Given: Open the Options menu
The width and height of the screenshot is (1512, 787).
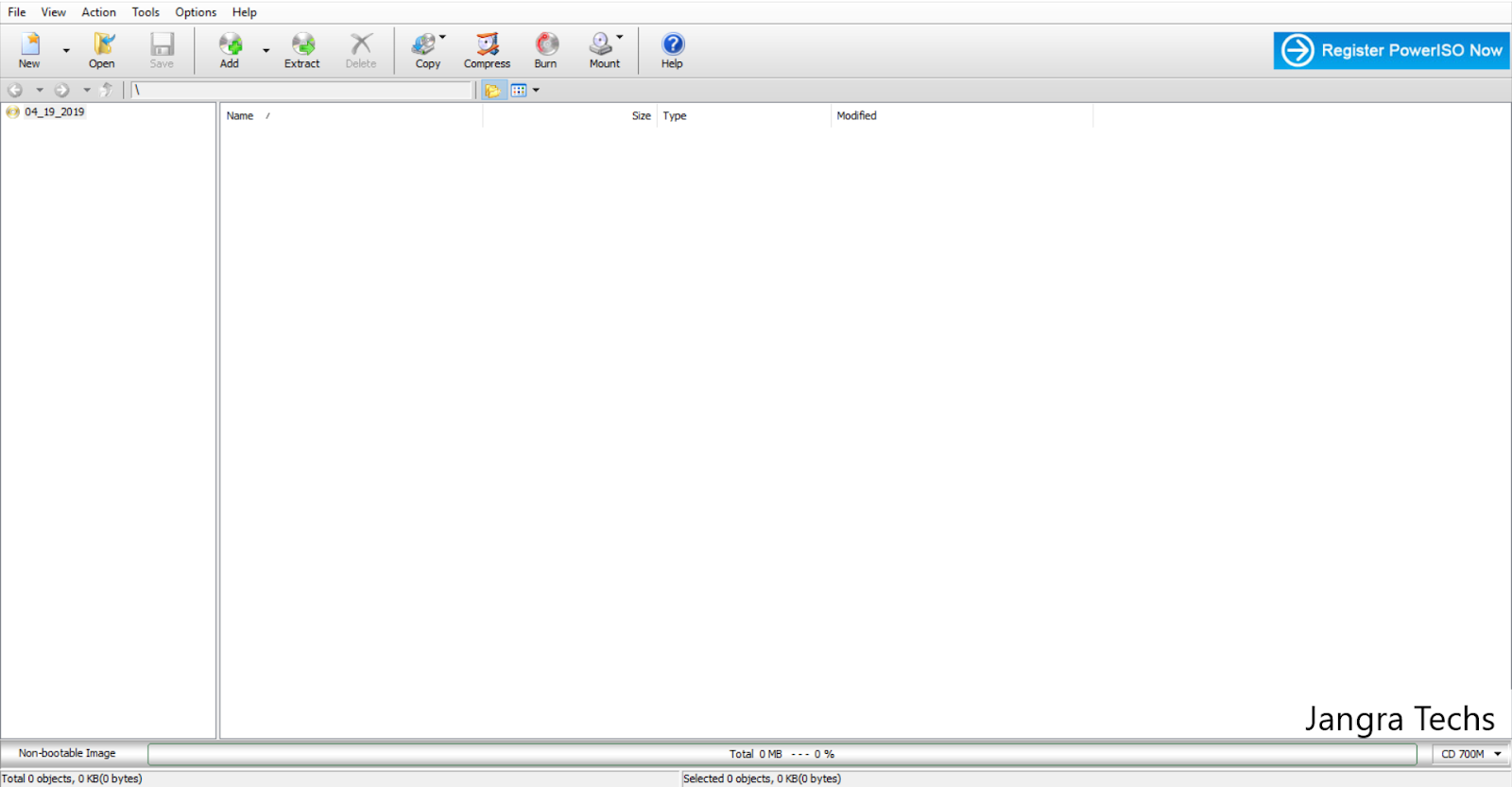Looking at the screenshot, I should pos(196,12).
